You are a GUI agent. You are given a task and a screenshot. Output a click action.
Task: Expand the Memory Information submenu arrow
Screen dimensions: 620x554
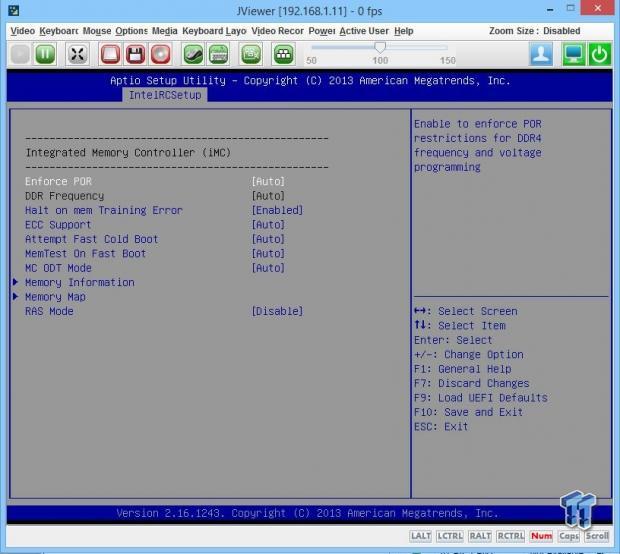[15, 282]
